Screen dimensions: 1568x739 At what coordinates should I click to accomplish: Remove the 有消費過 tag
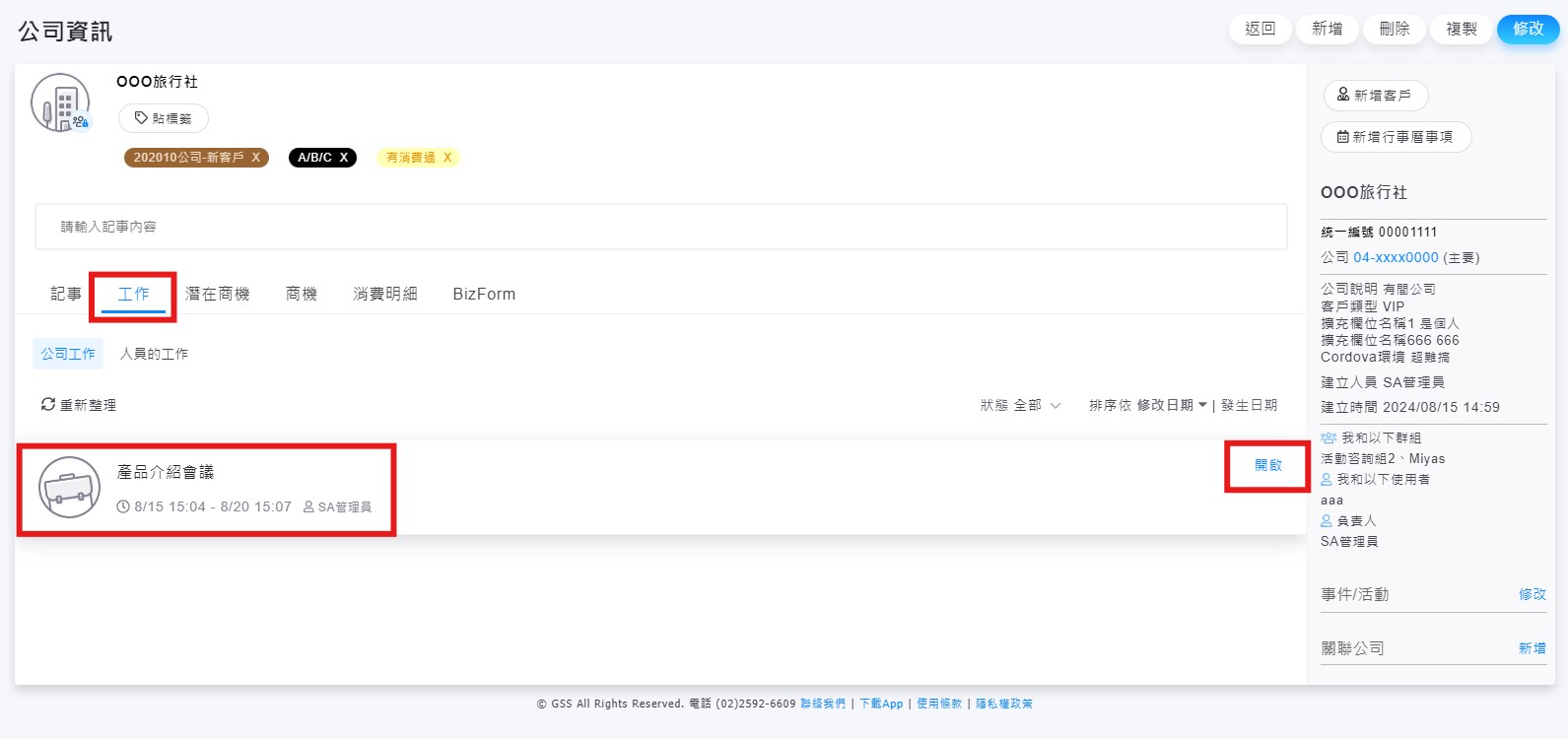click(447, 158)
